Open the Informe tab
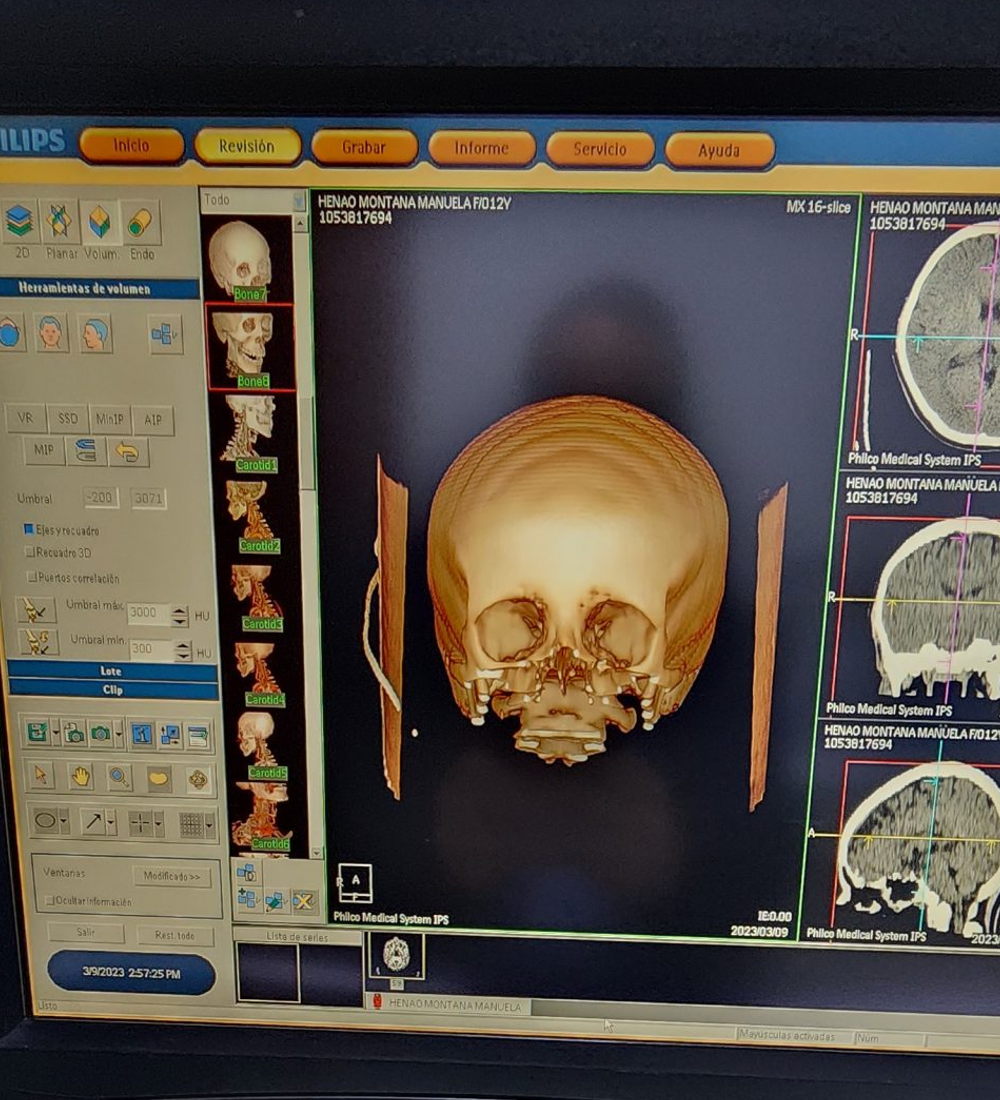Screen dimensions: 1000x1100 [x=481, y=148]
